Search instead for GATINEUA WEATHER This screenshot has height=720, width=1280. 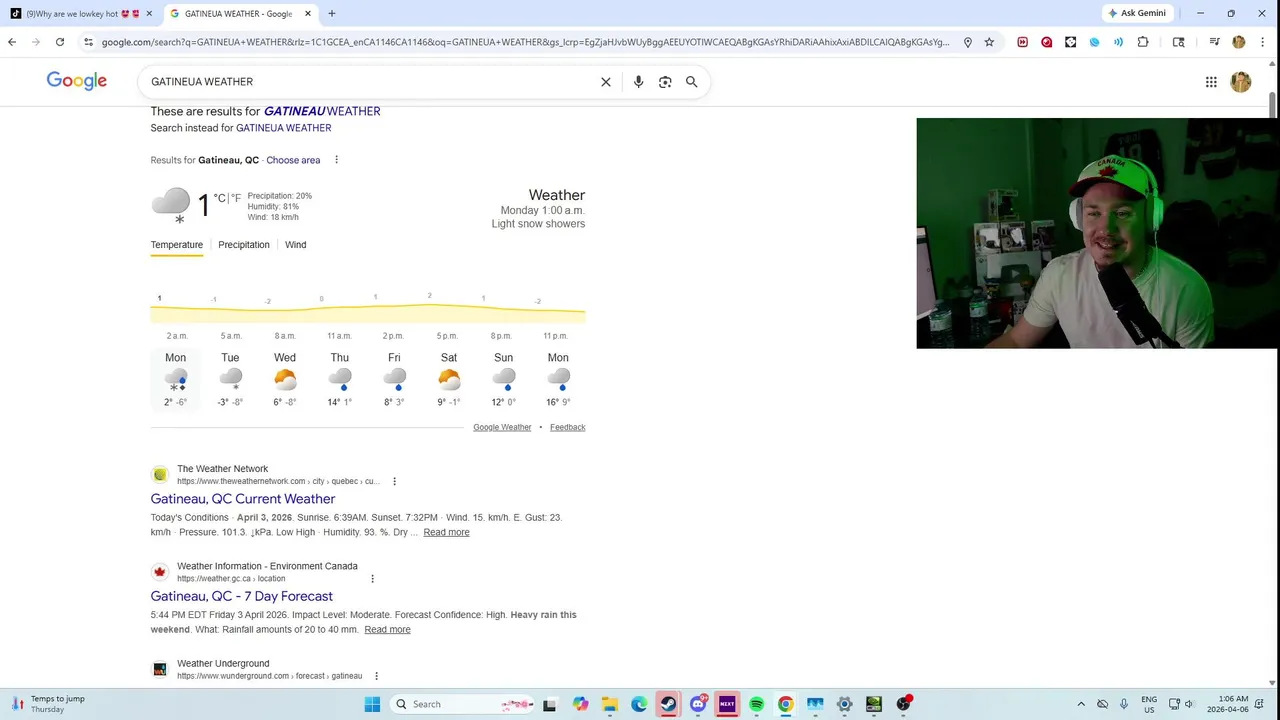click(x=283, y=128)
